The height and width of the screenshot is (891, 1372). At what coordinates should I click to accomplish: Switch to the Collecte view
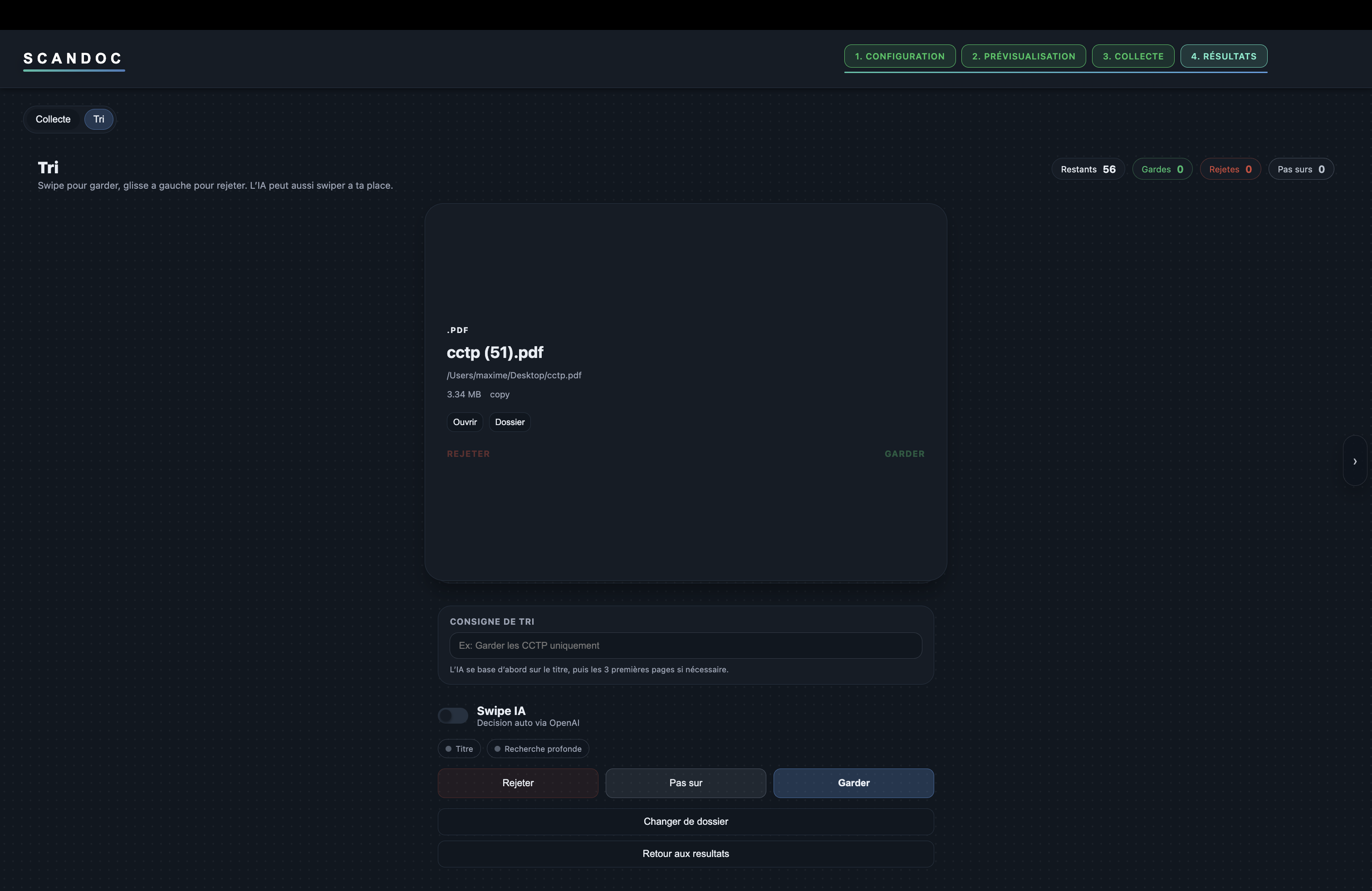53,119
